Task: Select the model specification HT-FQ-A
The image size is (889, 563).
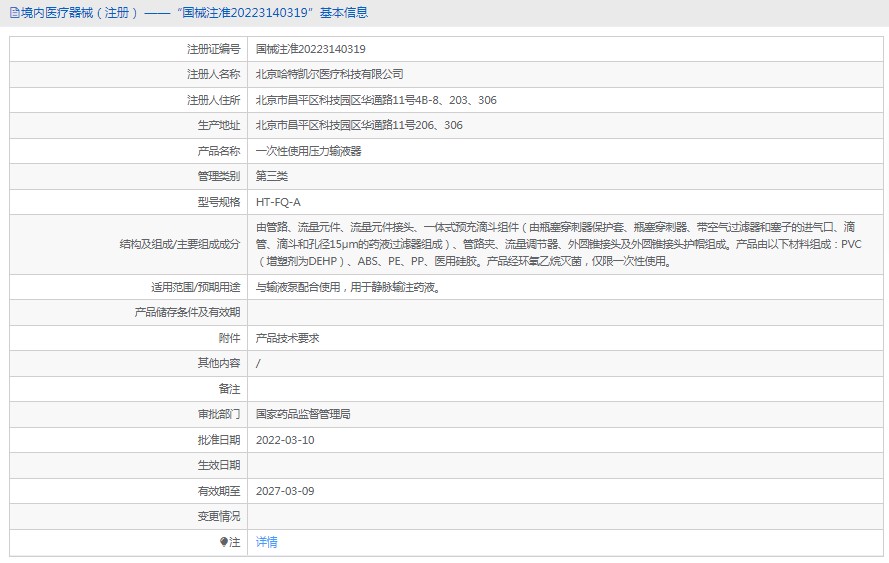Action: click(278, 202)
